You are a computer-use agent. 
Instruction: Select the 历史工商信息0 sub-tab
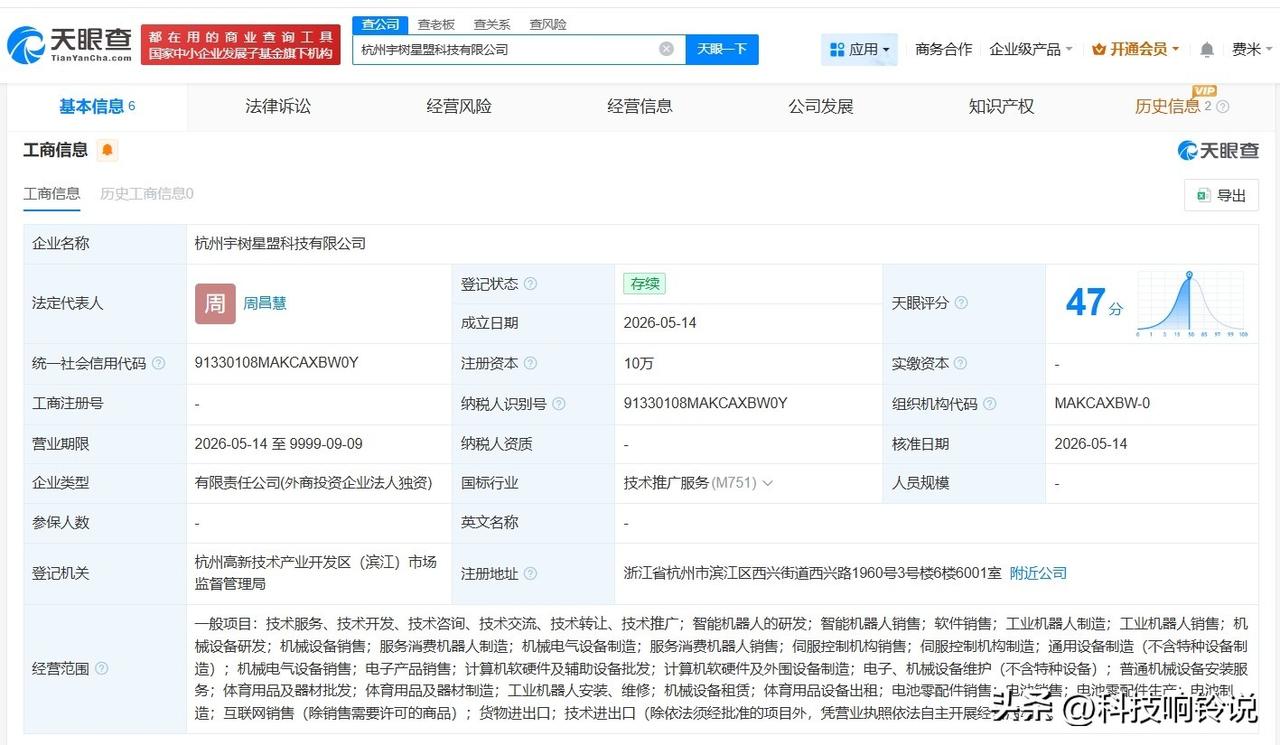tap(147, 194)
